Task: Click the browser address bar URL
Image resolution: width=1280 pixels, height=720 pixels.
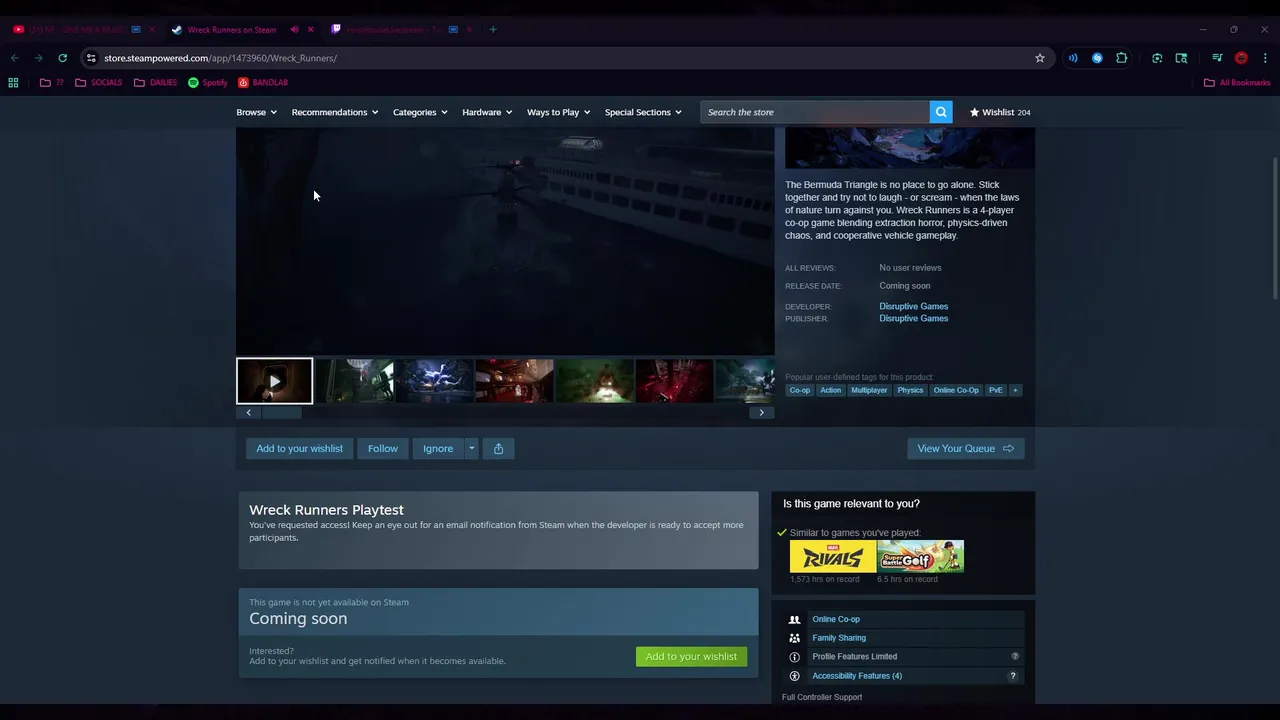Action: [220, 58]
